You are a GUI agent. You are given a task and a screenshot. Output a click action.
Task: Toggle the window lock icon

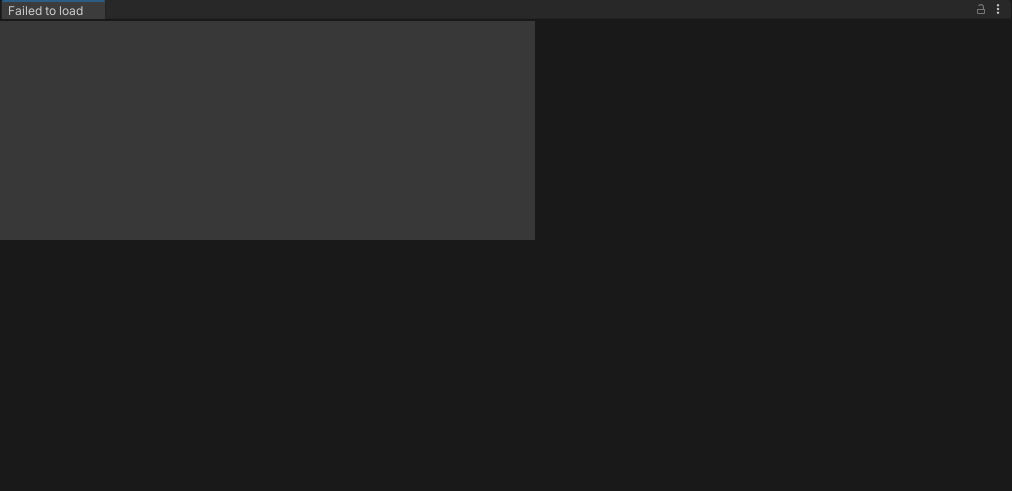click(x=980, y=9)
